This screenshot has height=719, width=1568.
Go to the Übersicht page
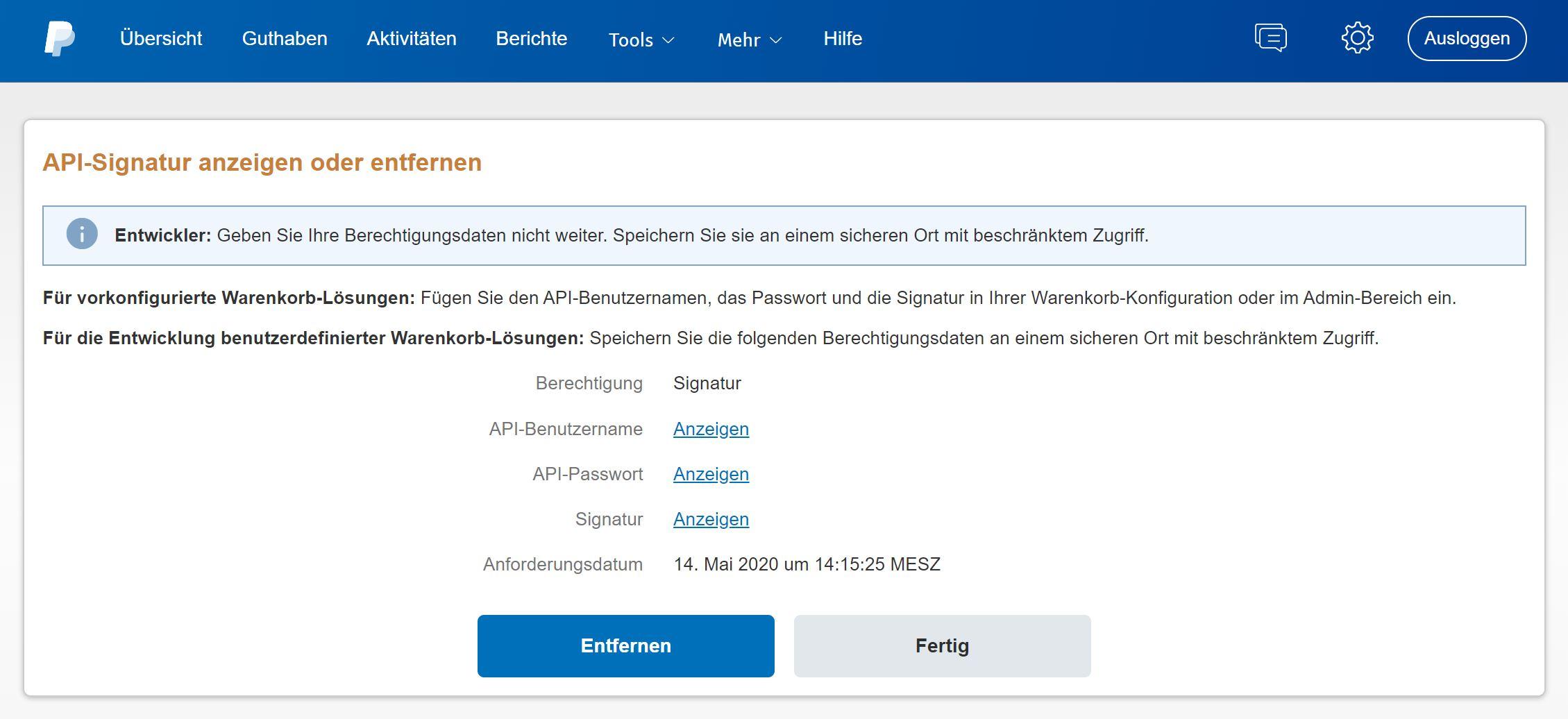coord(161,39)
